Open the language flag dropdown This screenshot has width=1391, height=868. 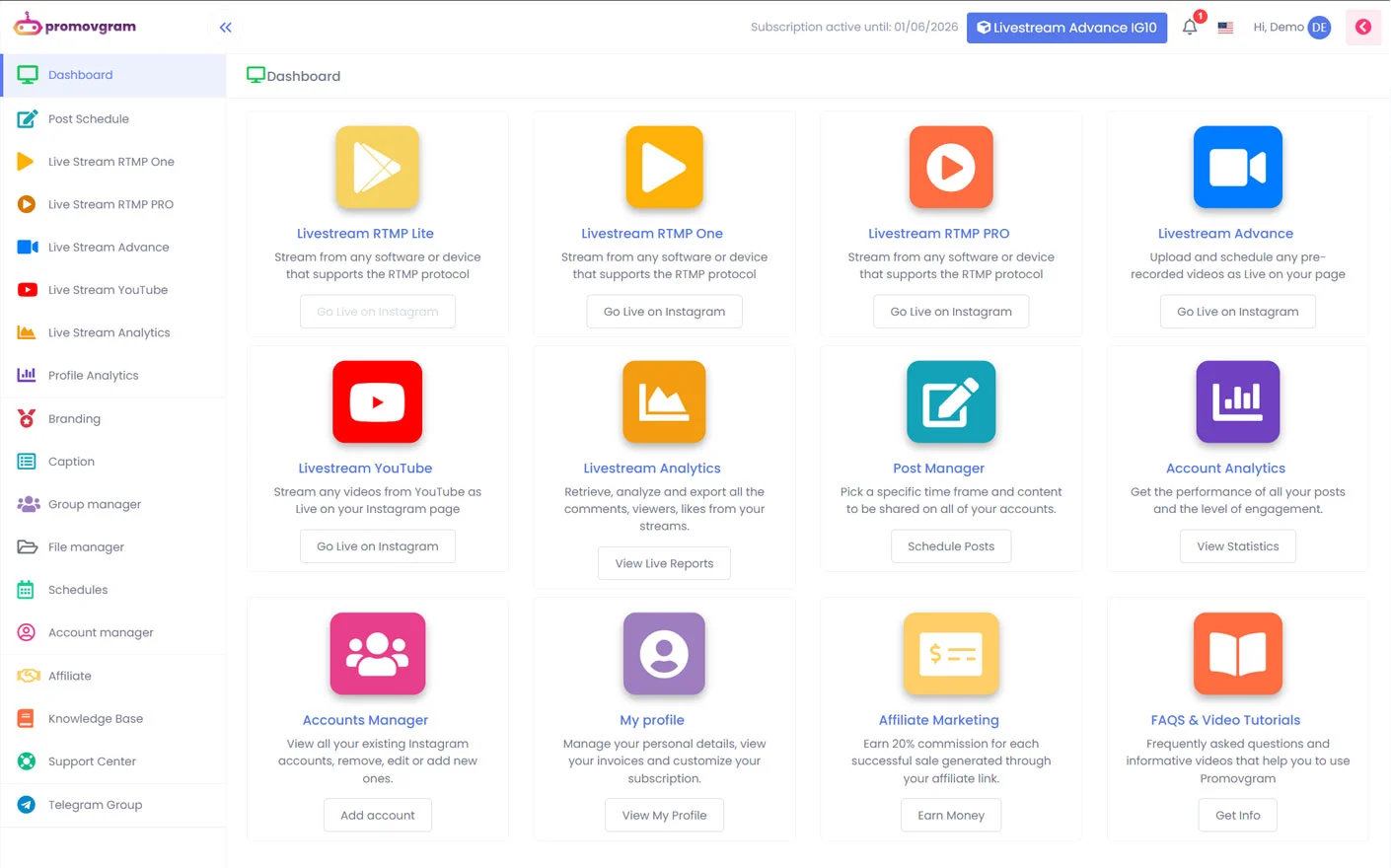1225,28
